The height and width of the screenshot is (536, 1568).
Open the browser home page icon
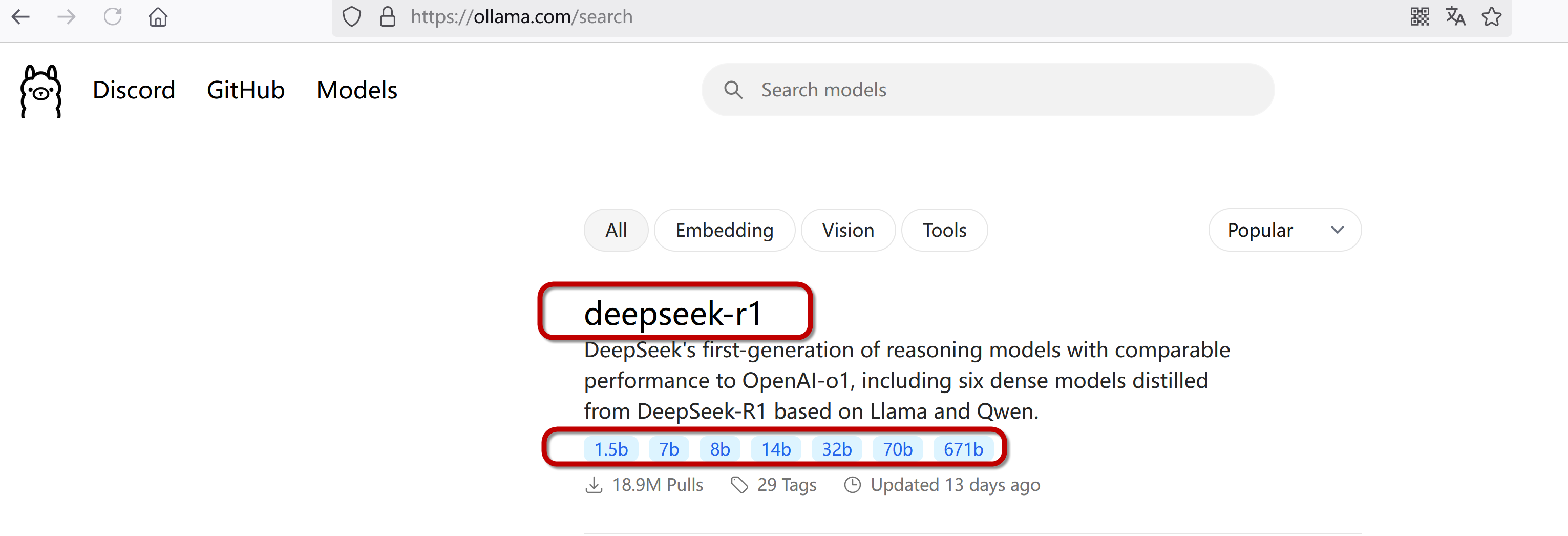(x=158, y=16)
